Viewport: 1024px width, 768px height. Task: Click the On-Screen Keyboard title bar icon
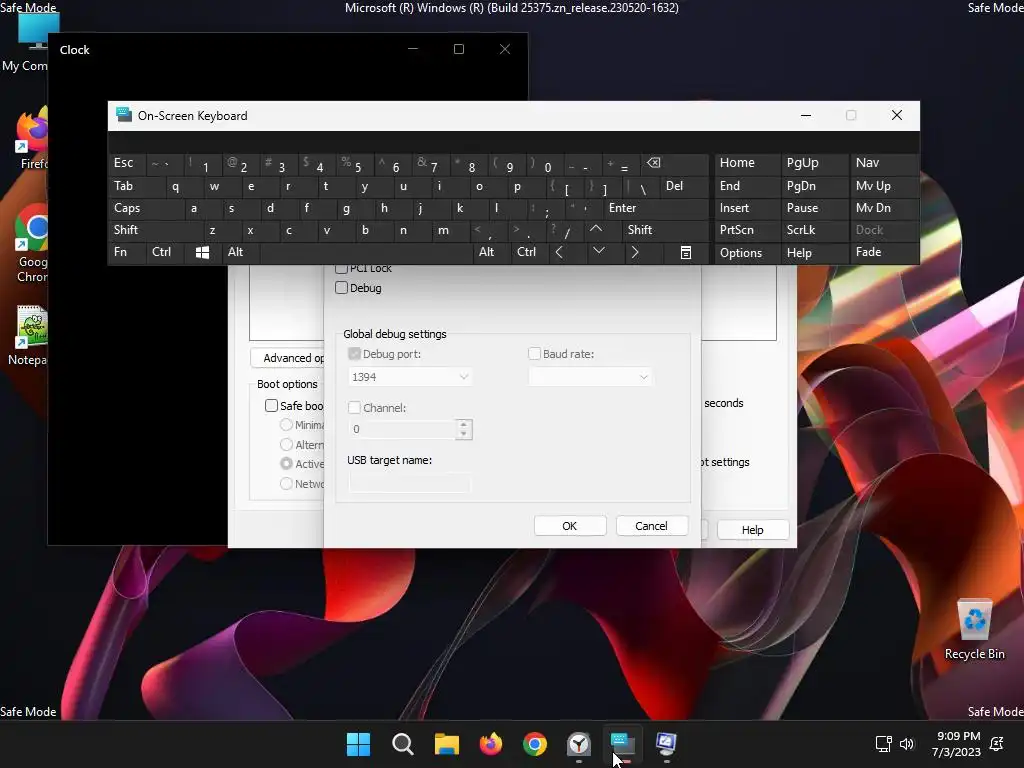click(123, 115)
